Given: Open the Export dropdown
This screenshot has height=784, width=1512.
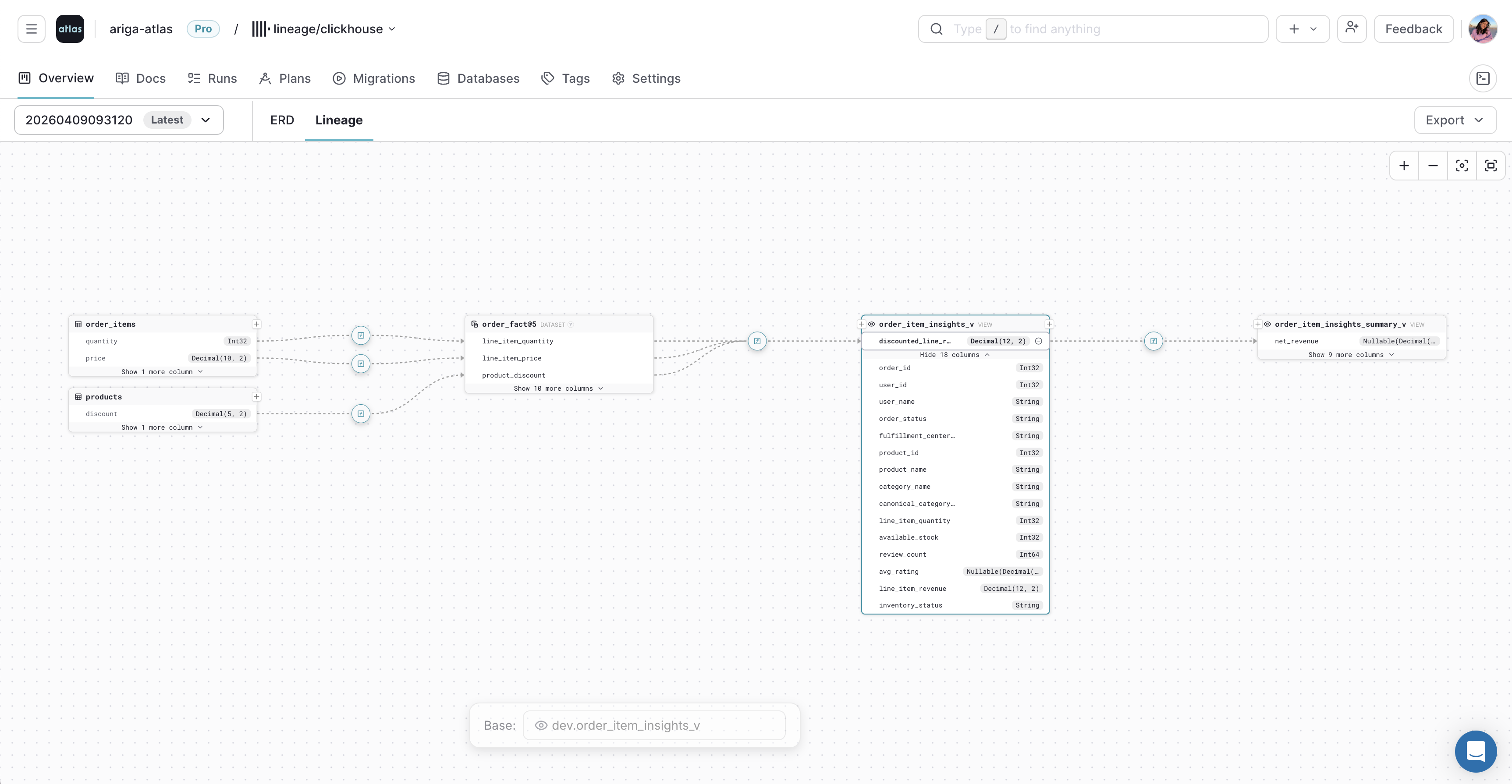Looking at the screenshot, I should (x=1455, y=120).
